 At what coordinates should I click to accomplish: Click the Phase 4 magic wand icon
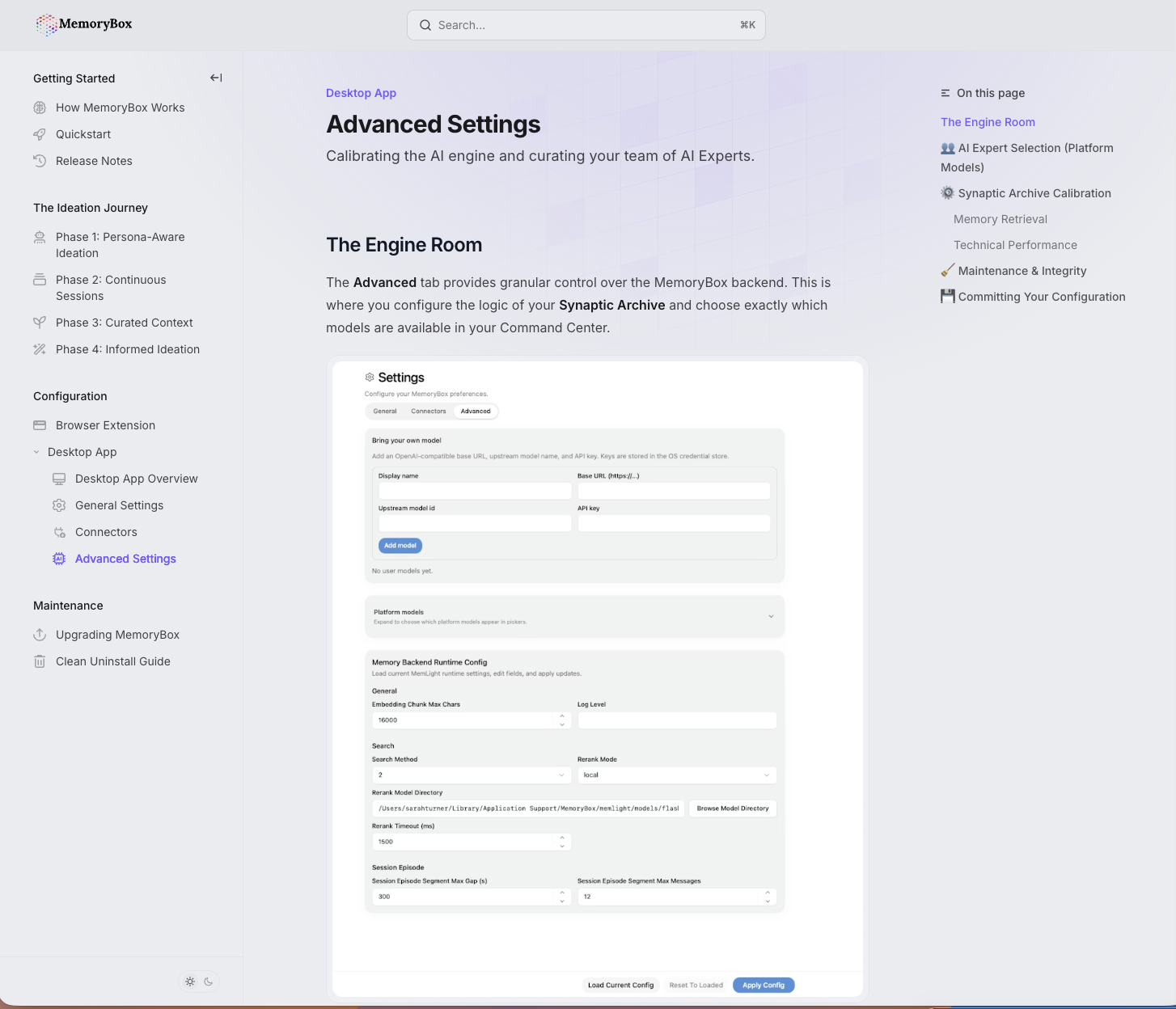[40, 349]
